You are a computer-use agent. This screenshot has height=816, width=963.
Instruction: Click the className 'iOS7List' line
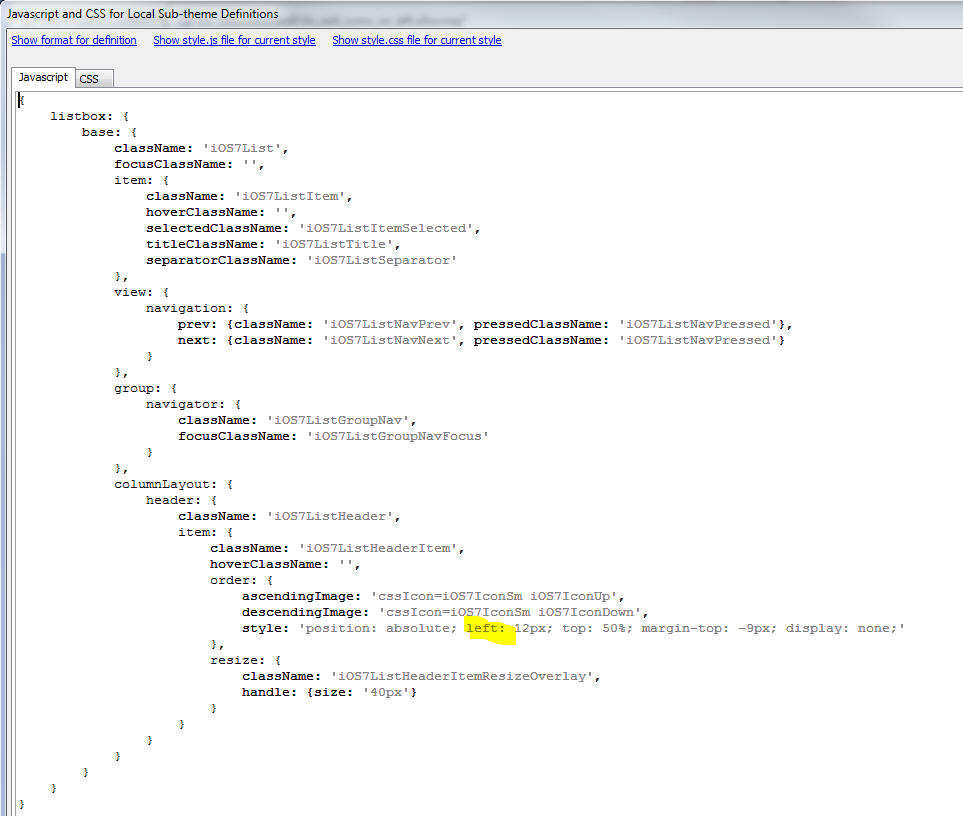pos(201,148)
